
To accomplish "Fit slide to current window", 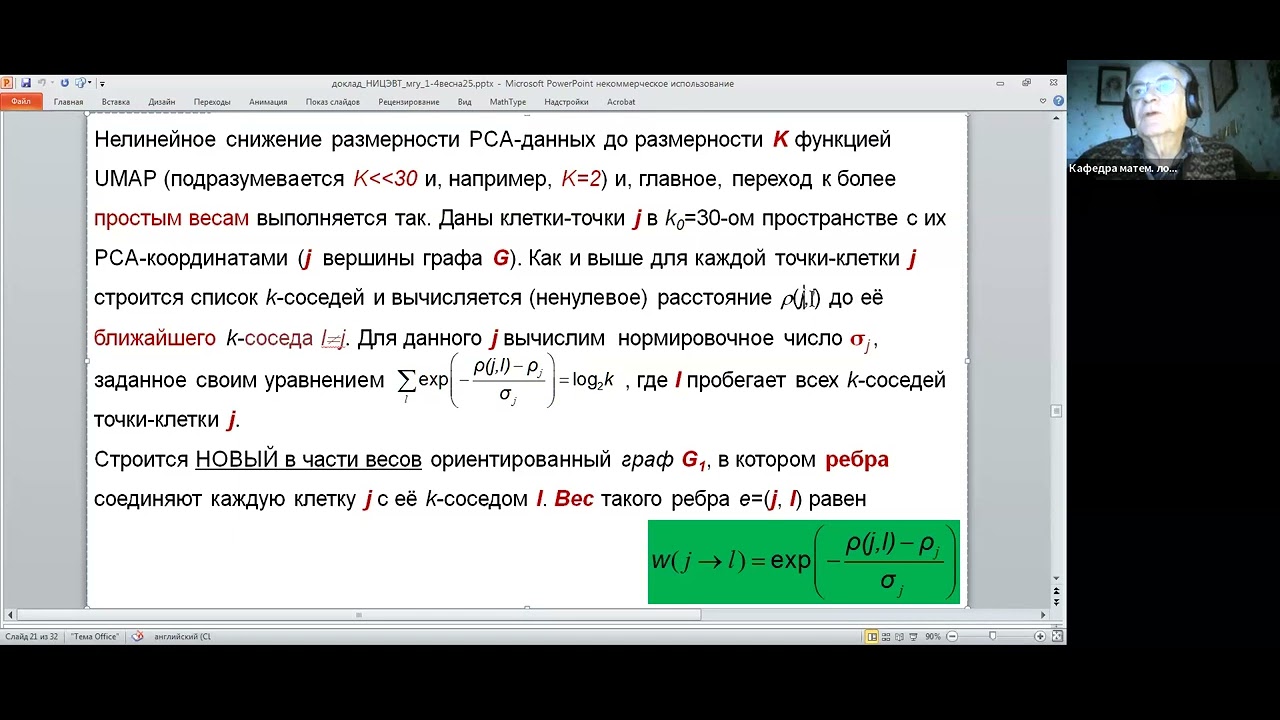I will tap(1057, 636).
